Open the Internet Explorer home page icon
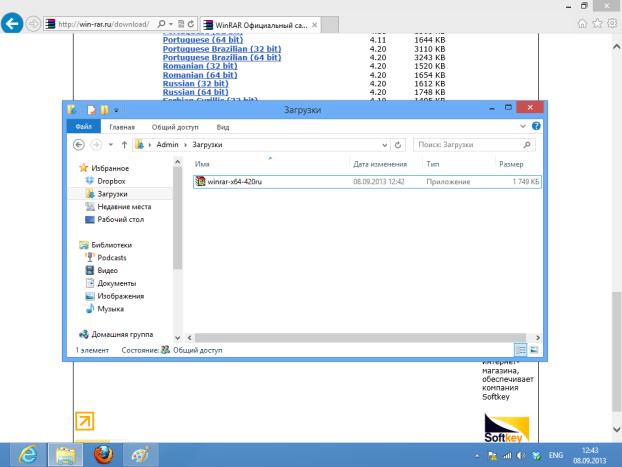The image size is (622, 467). [x=582, y=24]
